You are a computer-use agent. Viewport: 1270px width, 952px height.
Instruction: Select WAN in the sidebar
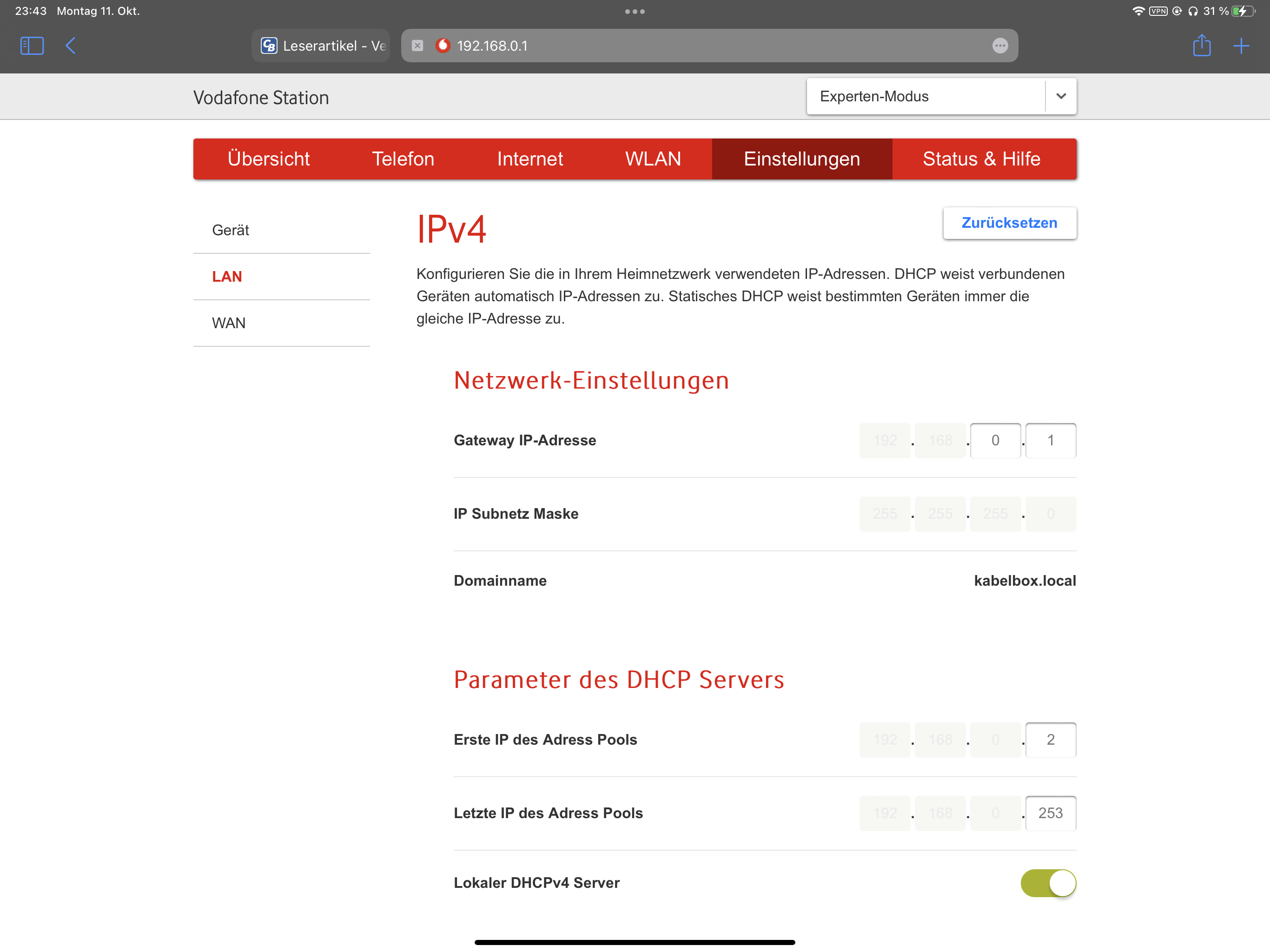click(x=229, y=323)
